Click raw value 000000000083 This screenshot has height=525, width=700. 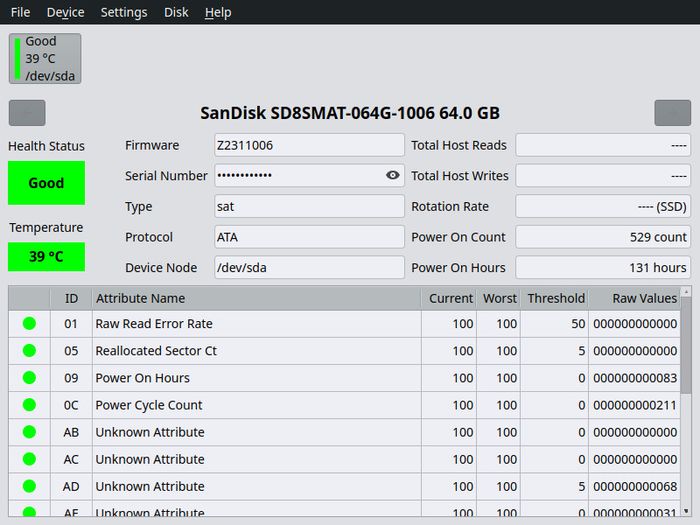635,378
